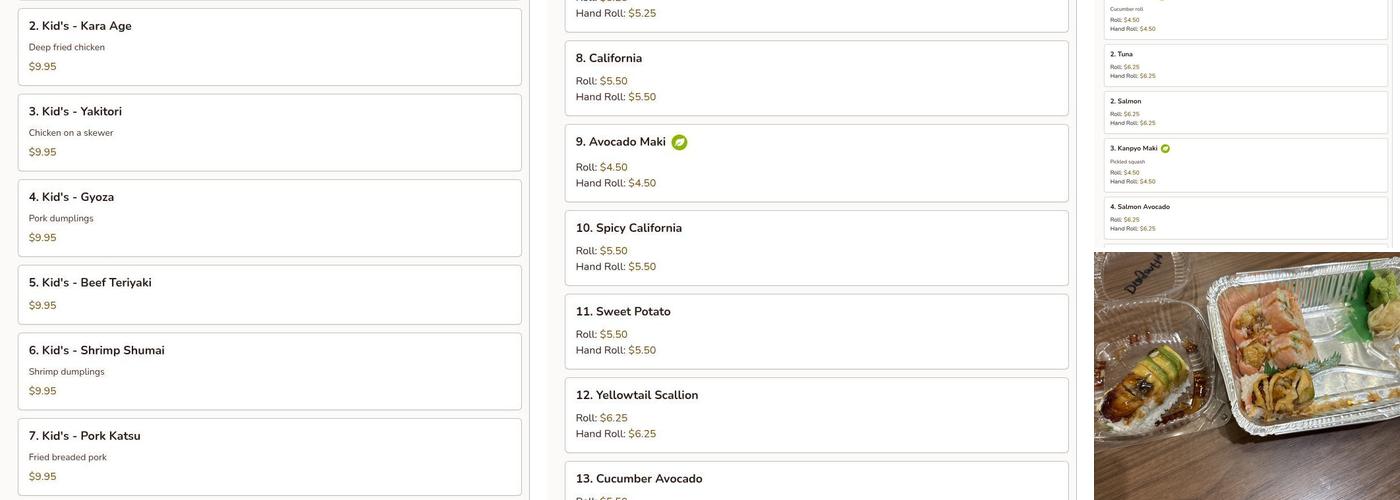This screenshot has width=1400, height=500.
Task: Click the $9.95 price under Kid's - Gyoza
Action: [x=43, y=238]
